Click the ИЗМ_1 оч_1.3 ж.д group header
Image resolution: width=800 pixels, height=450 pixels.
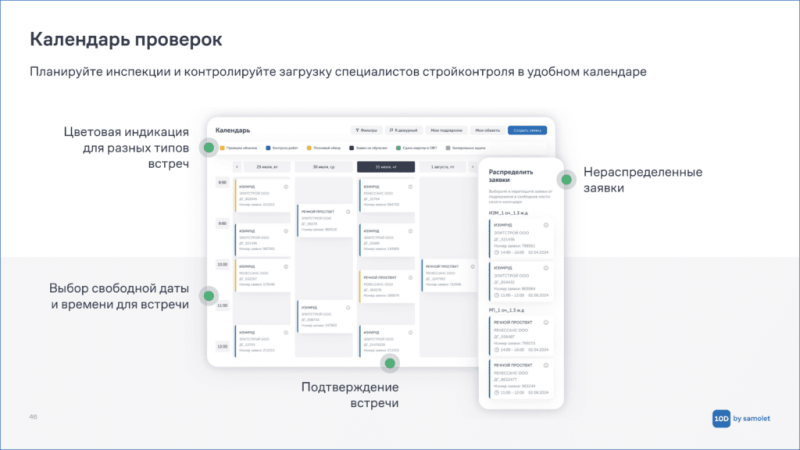click(x=508, y=213)
